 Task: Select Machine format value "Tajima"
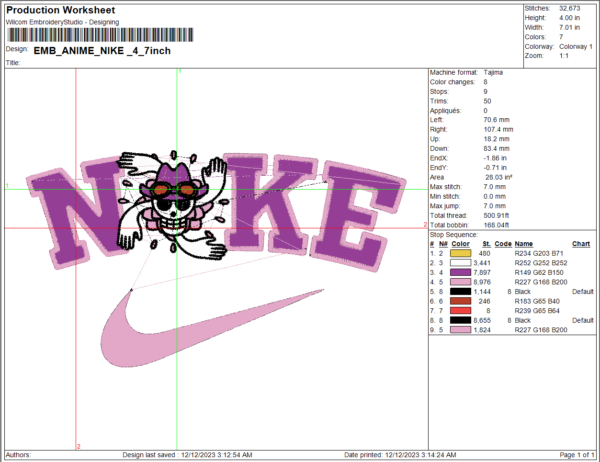(x=493, y=72)
